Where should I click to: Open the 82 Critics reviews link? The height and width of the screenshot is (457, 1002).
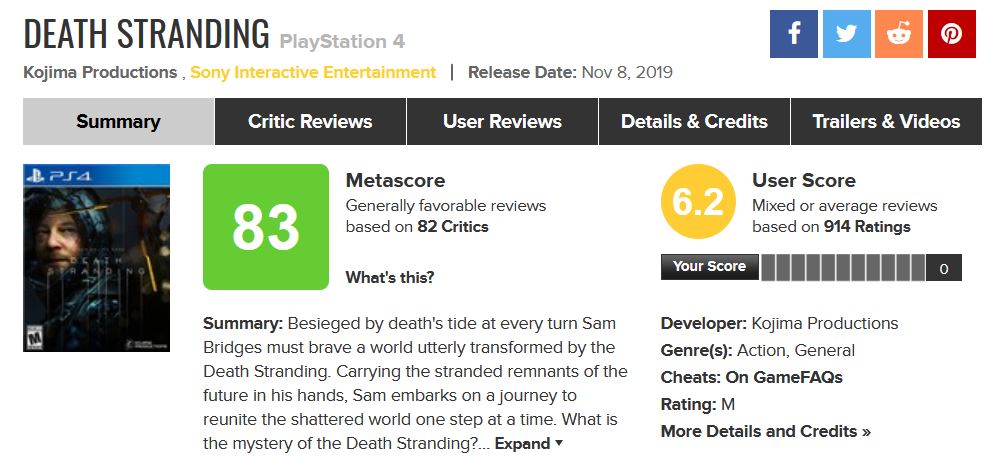[453, 226]
